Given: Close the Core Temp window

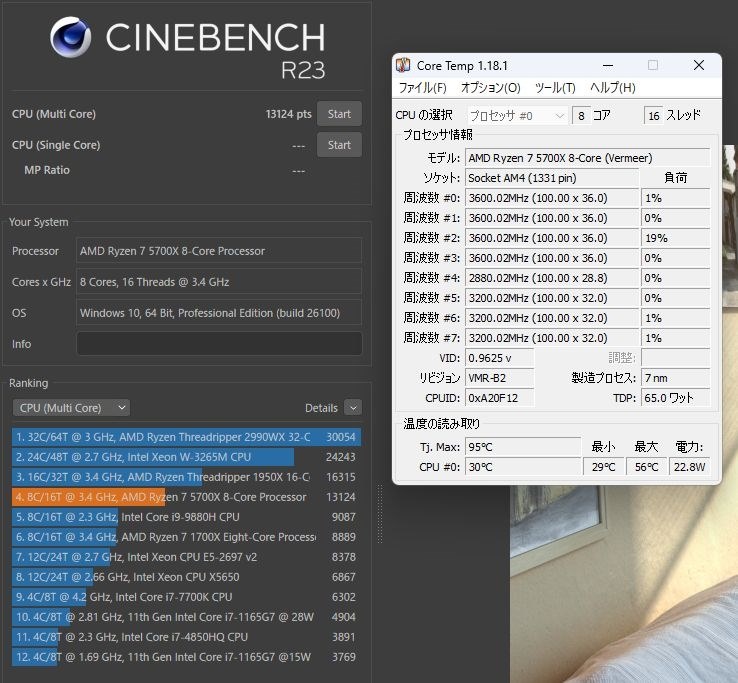Looking at the screenshot, I should tap(699, 65).
